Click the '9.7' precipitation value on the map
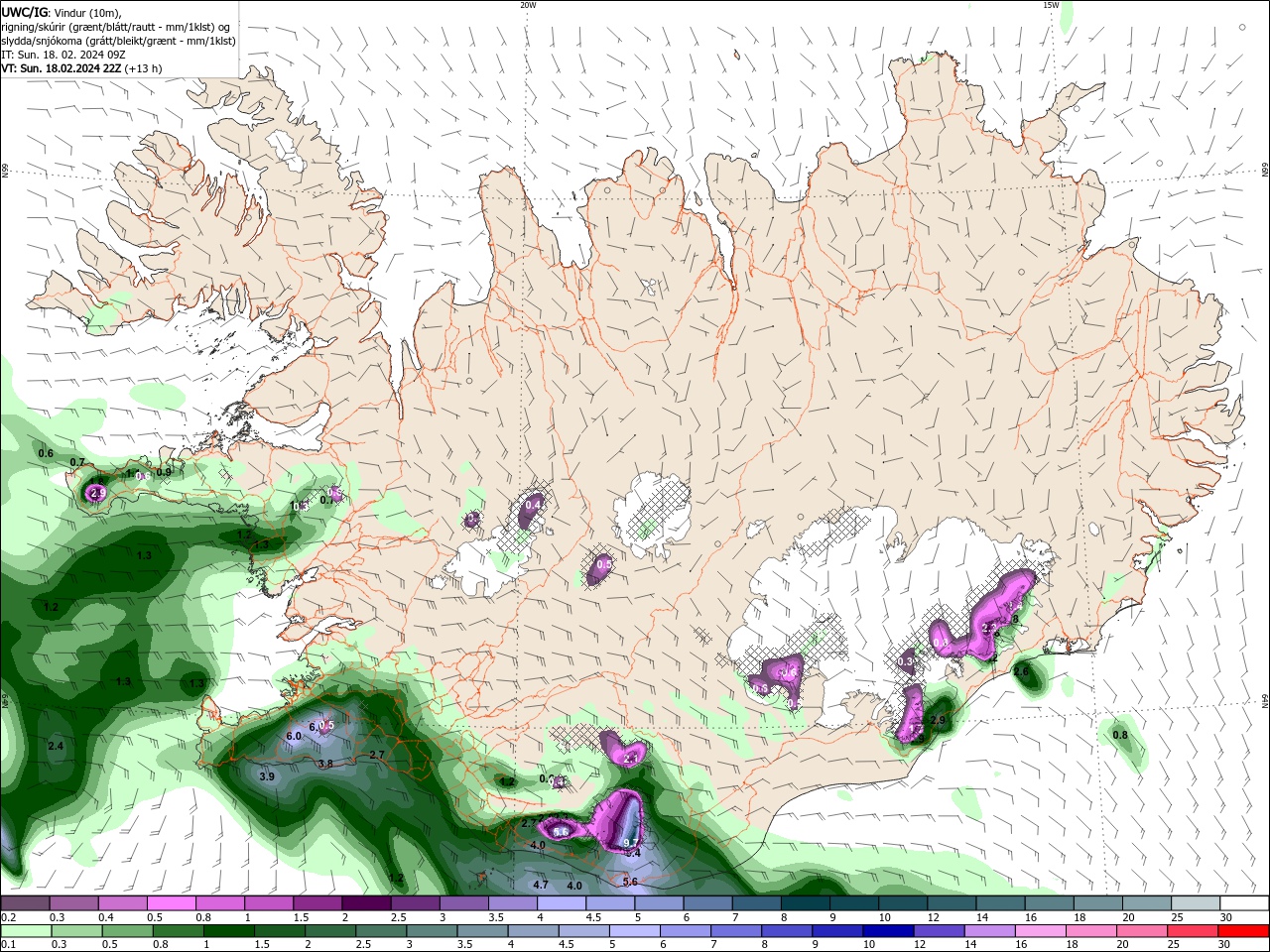The image size is (1270, 952). point(632,842)
